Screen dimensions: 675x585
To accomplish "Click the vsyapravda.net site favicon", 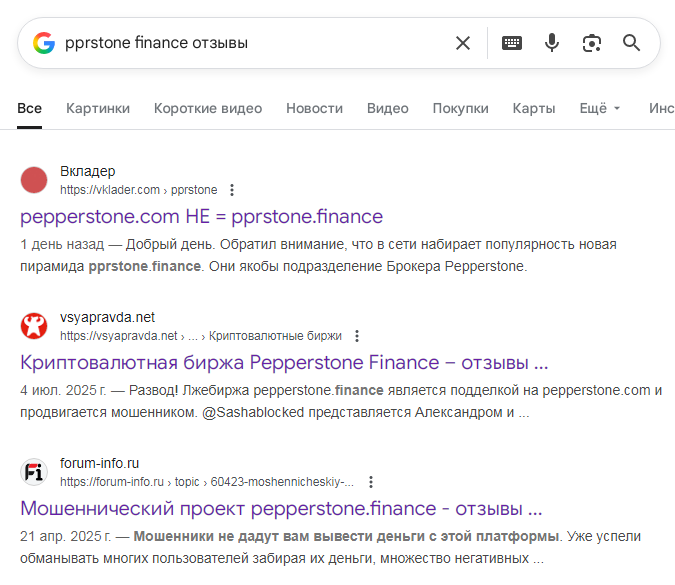I will point(35,326).
